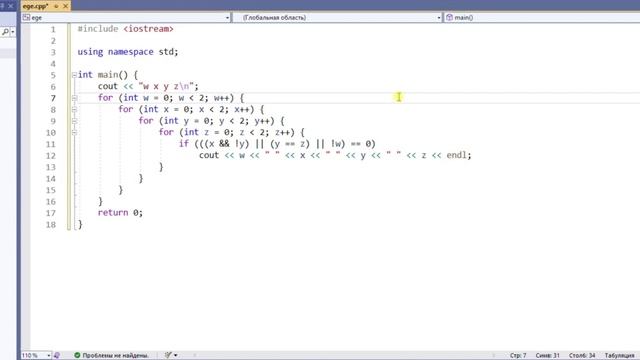Click 'using namespace std;' on line 3
640x360 pixels.
coord(128,52)
